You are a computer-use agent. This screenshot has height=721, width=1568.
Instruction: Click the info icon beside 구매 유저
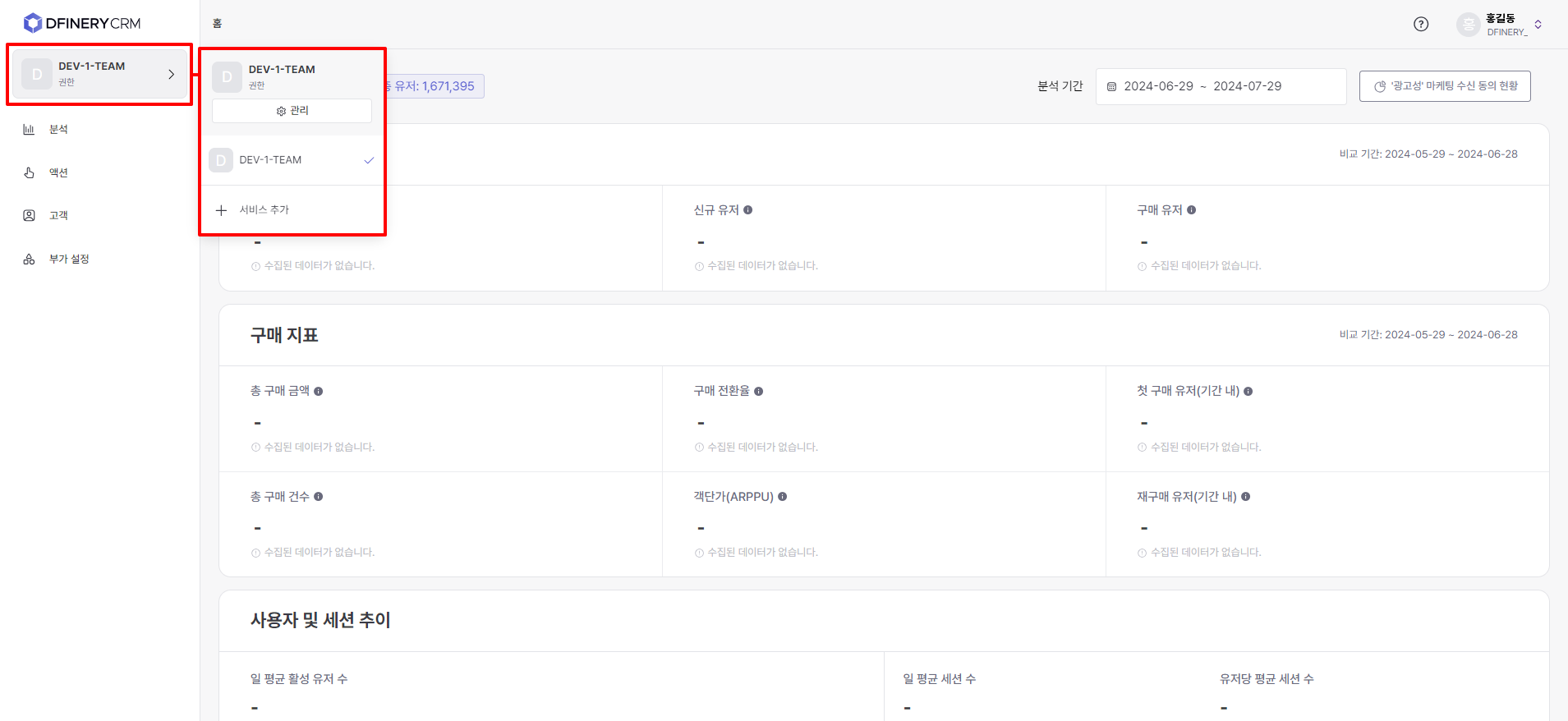1192,210
